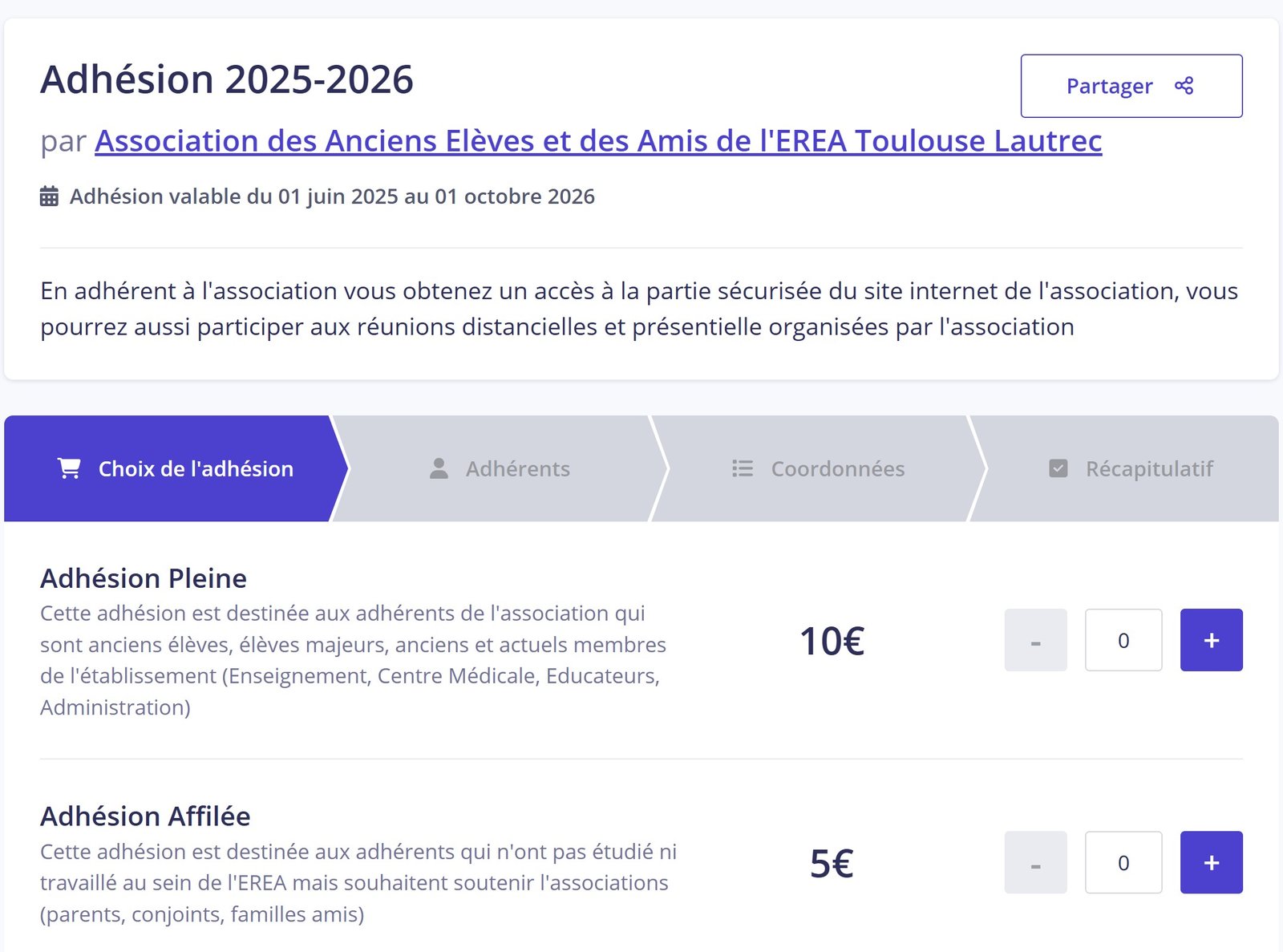Image resolution: width=1283 pixels, height=952 pixels.
Task: Increase the Adhésion Pleine quantity with plus
Action: [1211, 640]
